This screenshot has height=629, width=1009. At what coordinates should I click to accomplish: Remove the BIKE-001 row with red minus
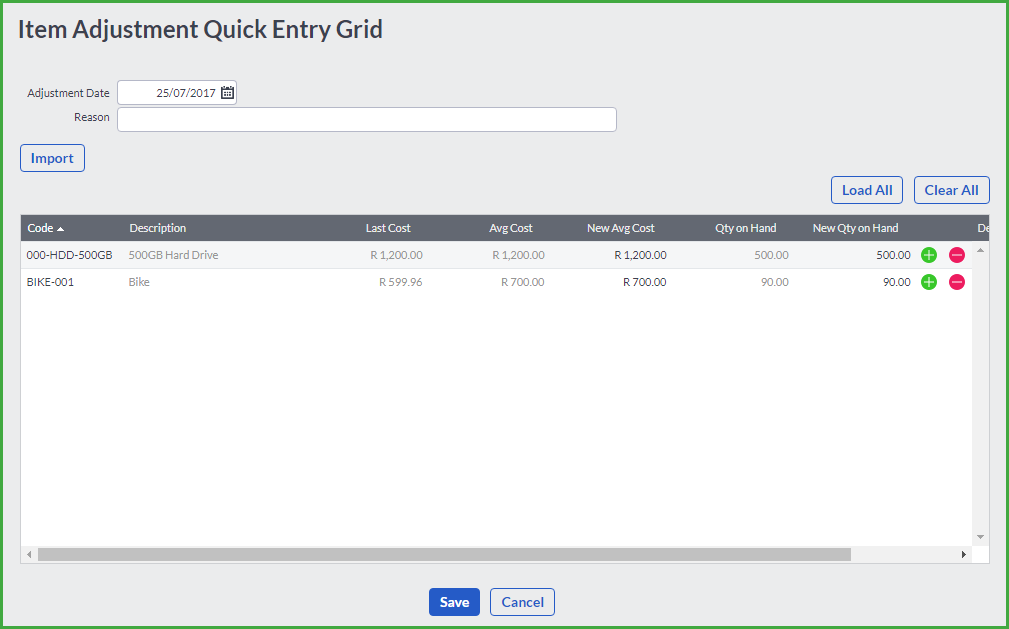957,282
